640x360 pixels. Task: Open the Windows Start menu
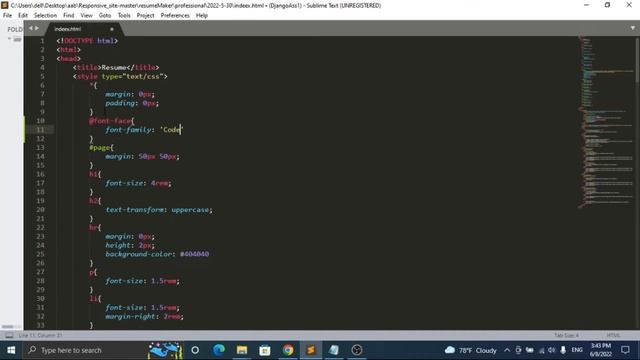pyautogui.click(x=11, y=350)
